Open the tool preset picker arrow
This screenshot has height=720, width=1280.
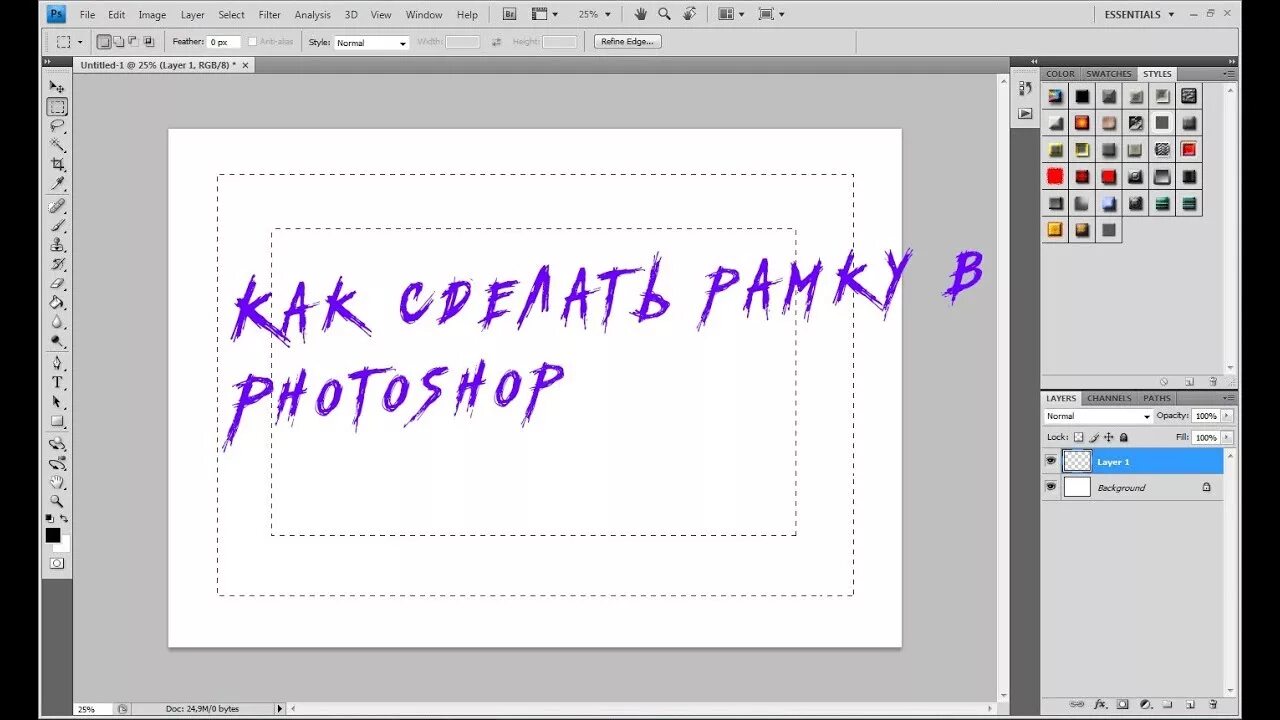(x=80, y=42)
